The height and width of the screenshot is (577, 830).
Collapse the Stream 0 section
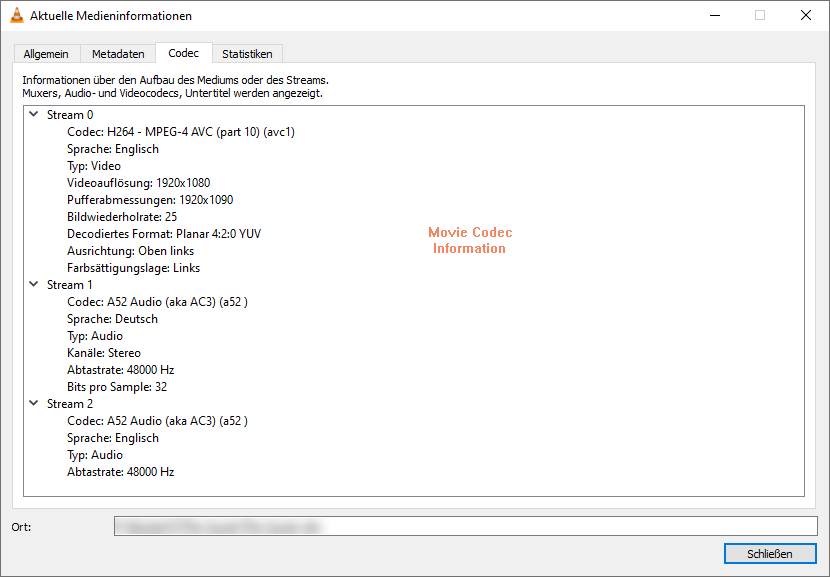(x=32, y=114)
